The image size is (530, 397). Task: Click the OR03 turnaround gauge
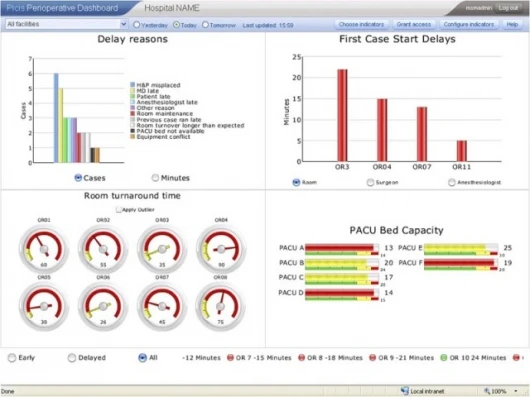[x=162, y=249]
